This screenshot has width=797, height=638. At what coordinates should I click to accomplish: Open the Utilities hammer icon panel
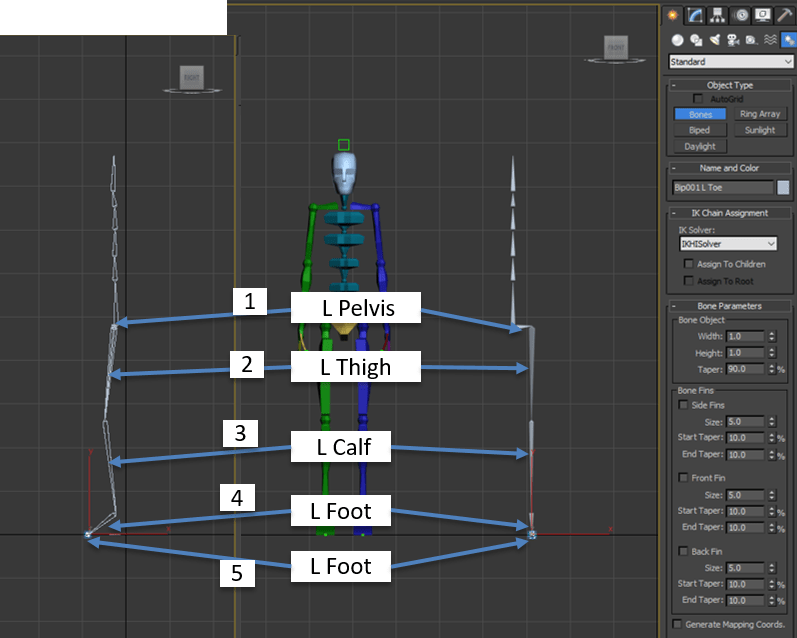785,15
